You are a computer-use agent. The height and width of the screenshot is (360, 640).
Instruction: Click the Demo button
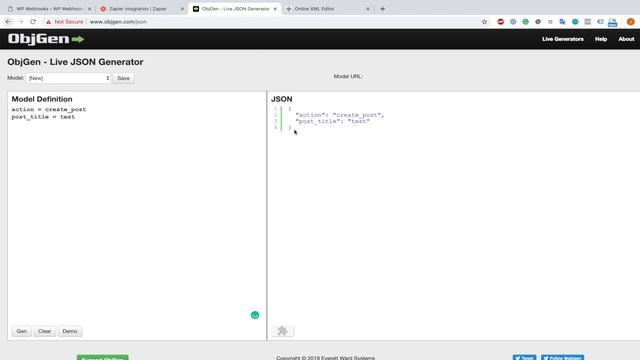click(x=70, y=331)
